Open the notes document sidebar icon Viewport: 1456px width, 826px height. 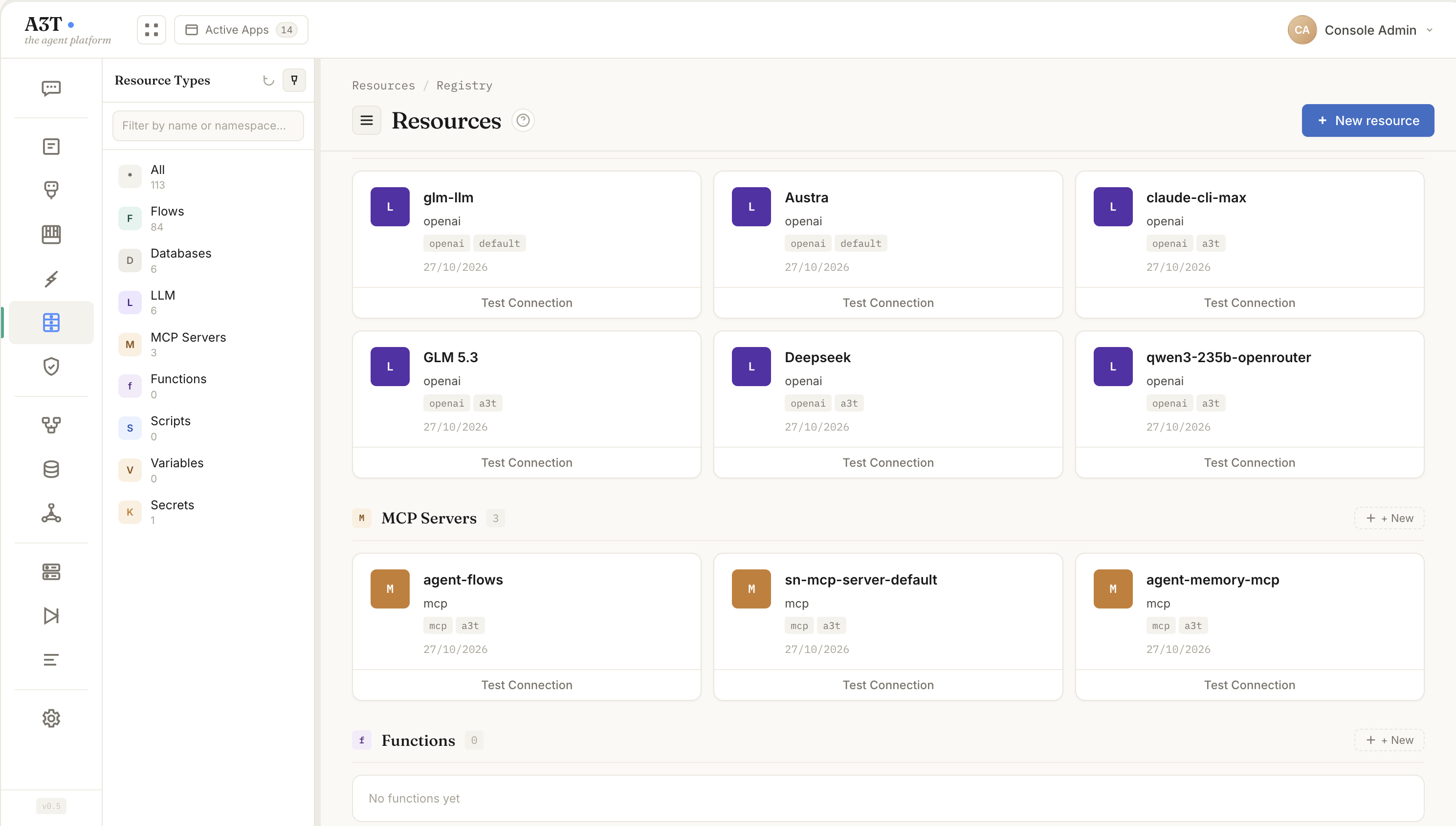tap(51, 146)
